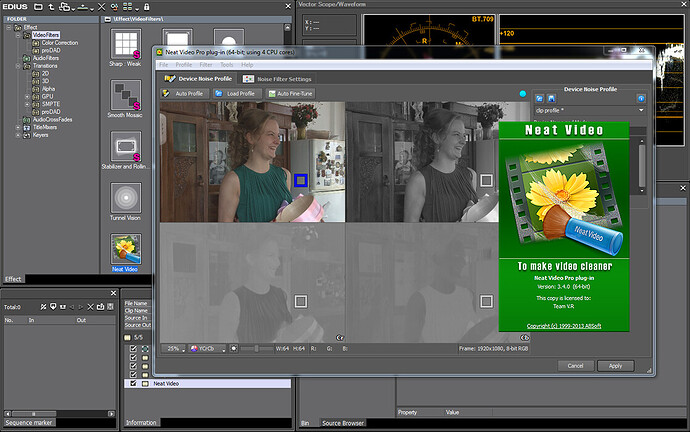Open the Profile menu in Neat Video
This screenshot has width=690, height=432.
click(x=184, y=65)
